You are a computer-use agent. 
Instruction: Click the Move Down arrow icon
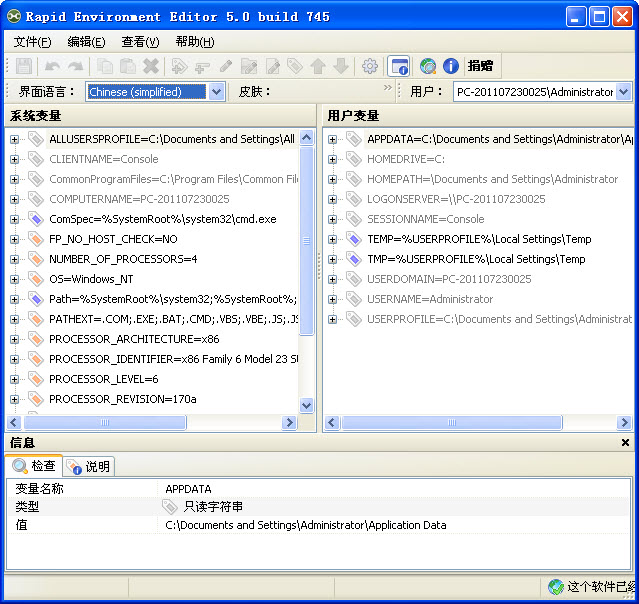point(341,66)
